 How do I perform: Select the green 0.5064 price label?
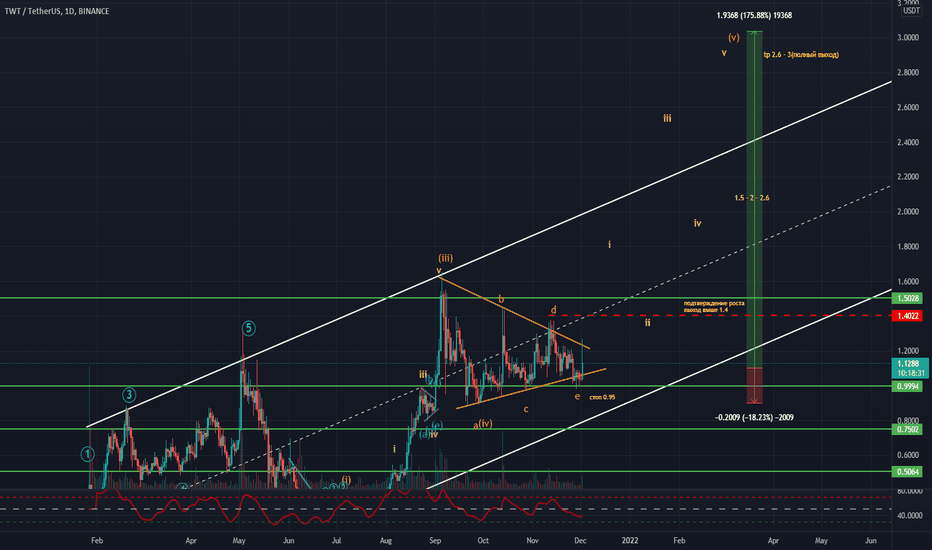pos(908,472)
